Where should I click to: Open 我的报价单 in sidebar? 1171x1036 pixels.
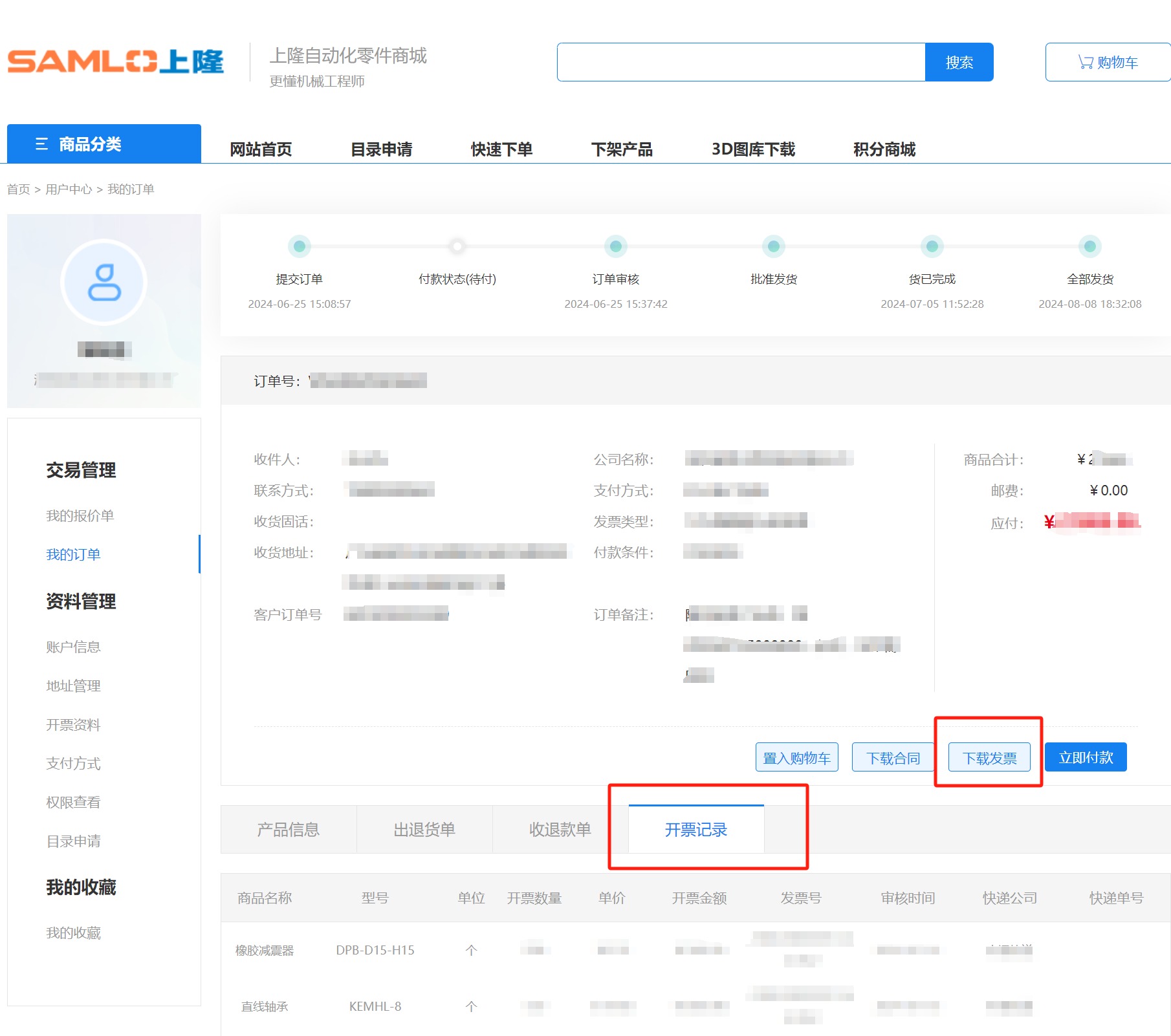pos(80,515)
